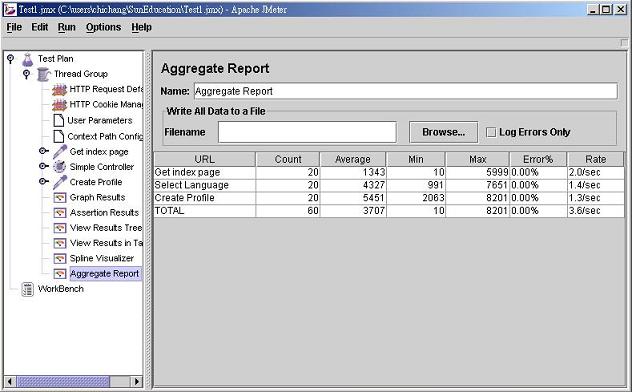
Task: Collapse the Test Plan root node
Action: point(10,59)
